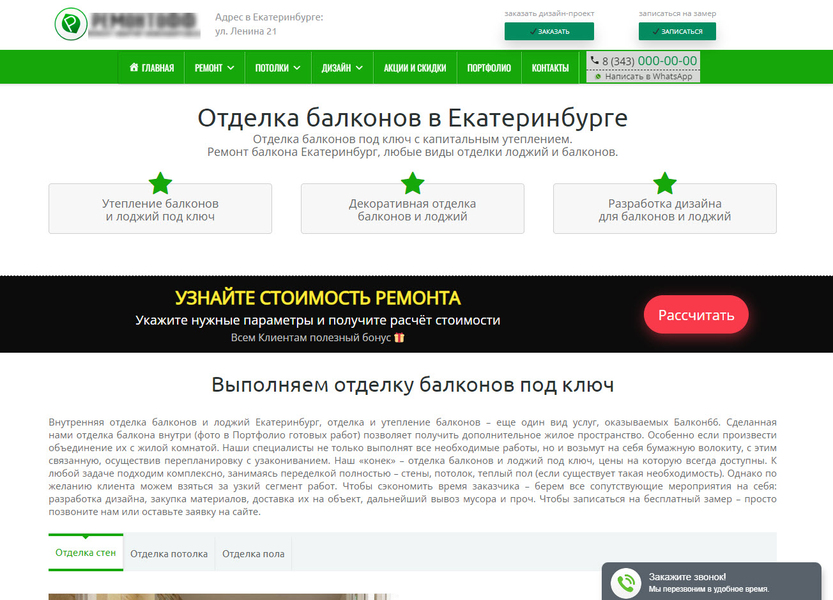Viewport: 833px width, 600px height.
Task: Click the red Рассчитать button
Action: coord(696,315)
